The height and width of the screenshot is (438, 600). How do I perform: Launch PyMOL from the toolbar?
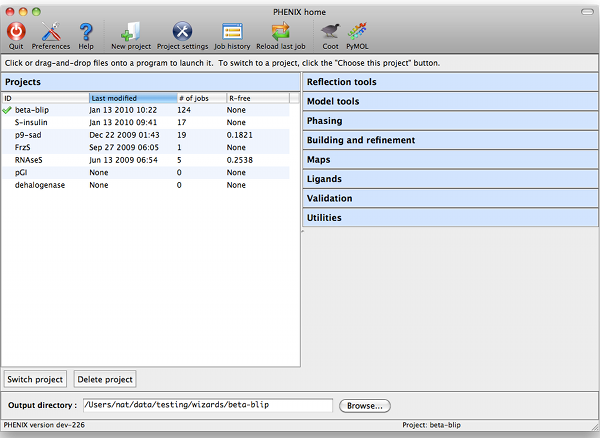click(358, 32)
